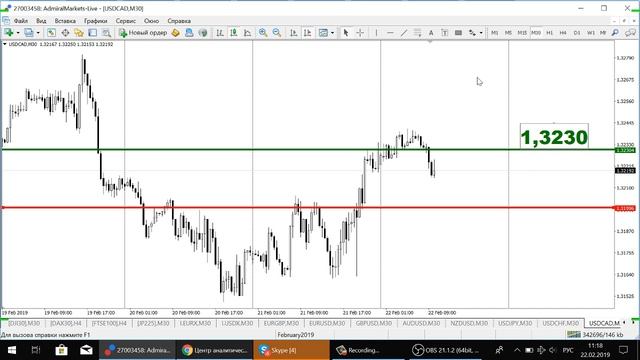
Task: Open the MetaEditor yellow book icon
Action: 176,33
